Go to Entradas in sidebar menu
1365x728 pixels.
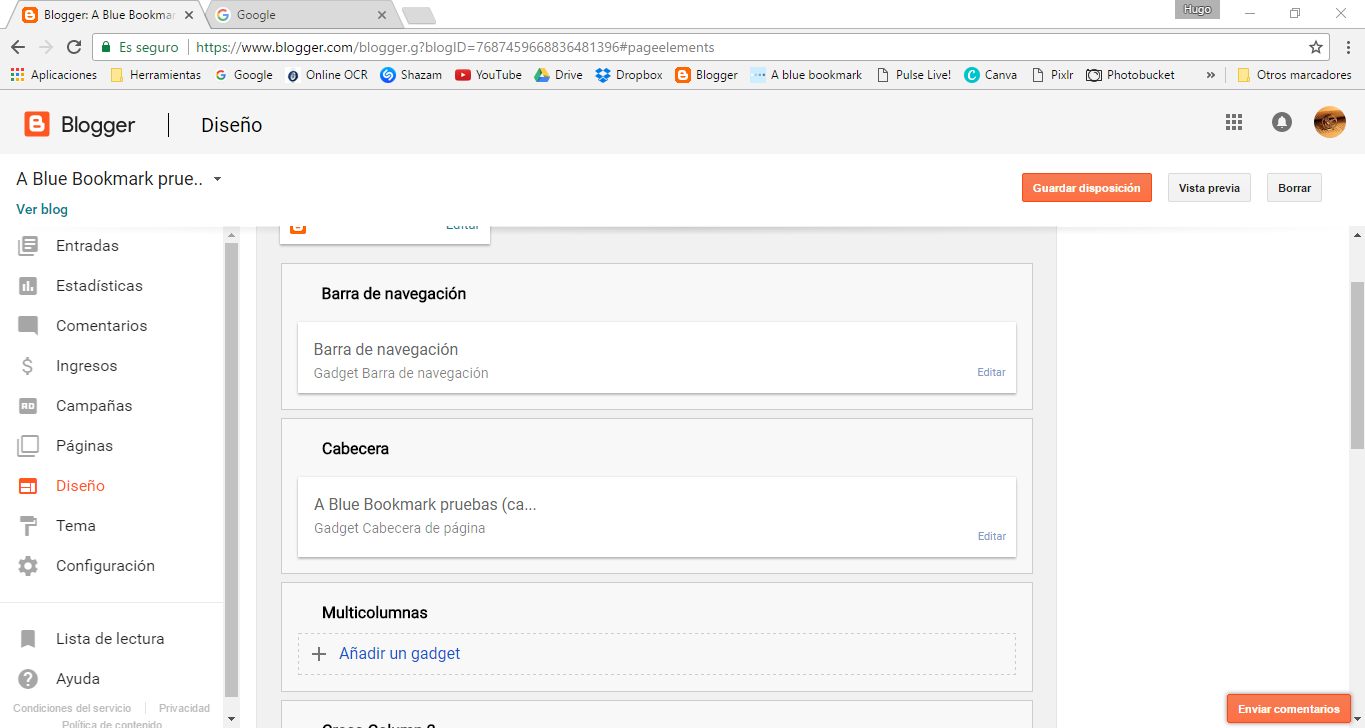tap(87, 246)
